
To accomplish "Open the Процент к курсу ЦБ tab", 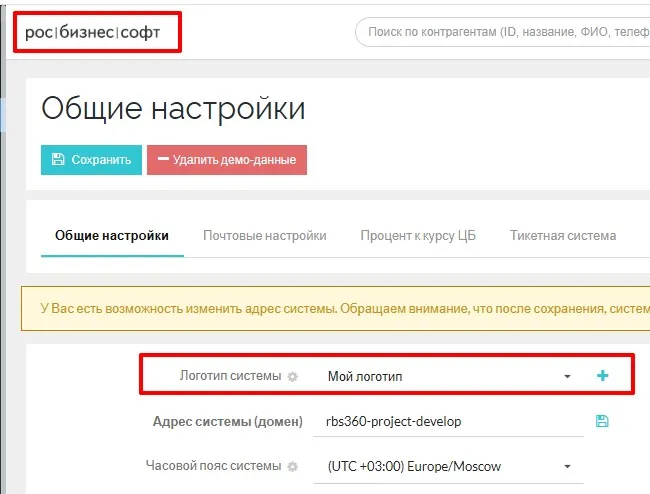I will click(418, 236).
